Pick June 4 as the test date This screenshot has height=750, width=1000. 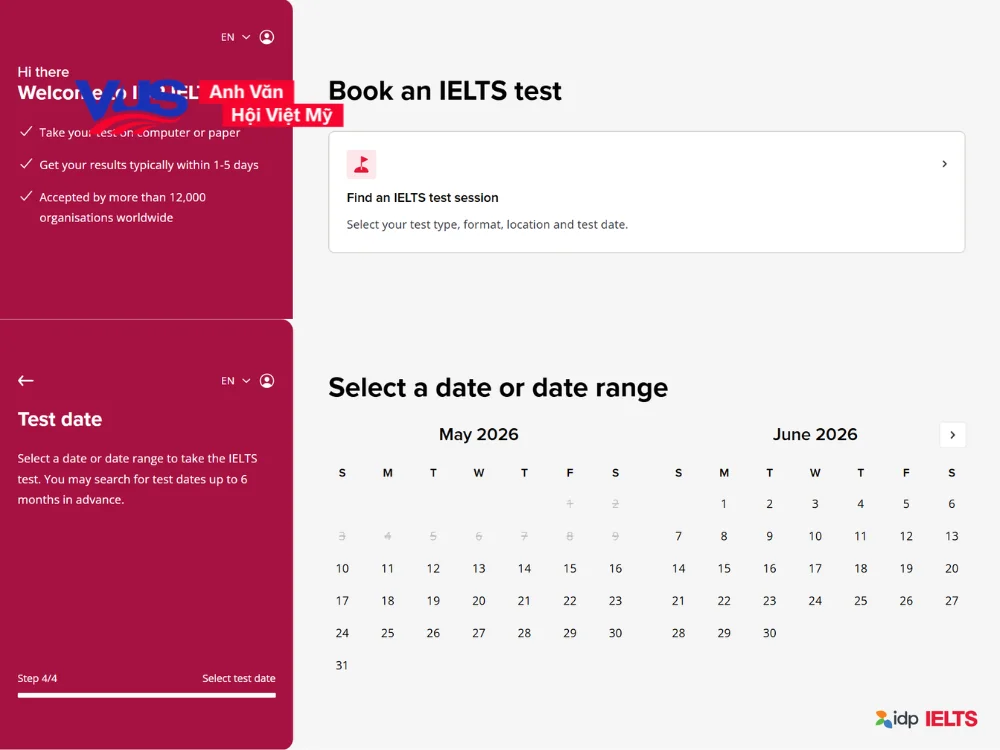[x=861, y=504]
